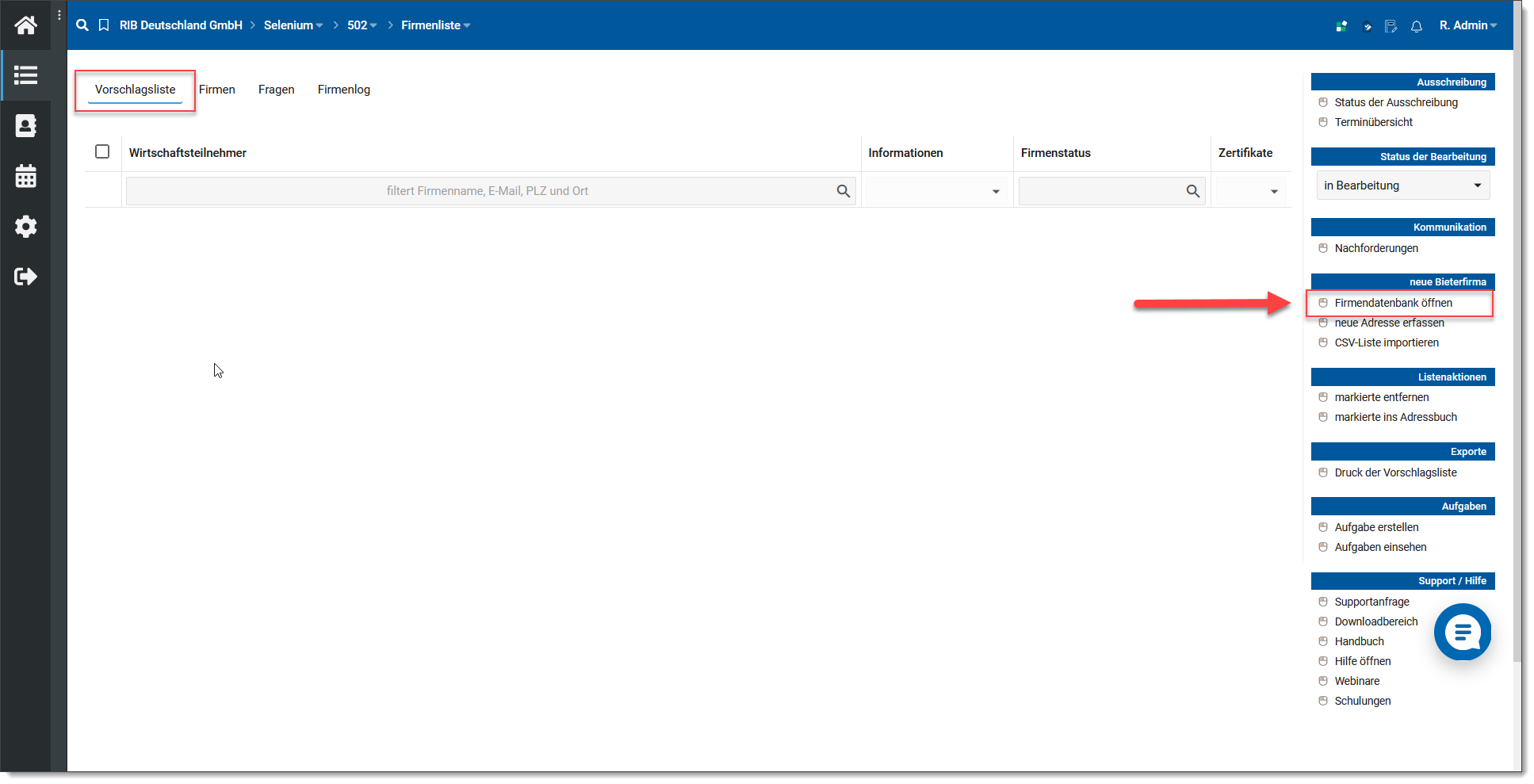Open the 'in Bearbeitung' status dropdown
Viewport: 1534px width, 784px height.
pyautogui.click(x=1402, y=185)
